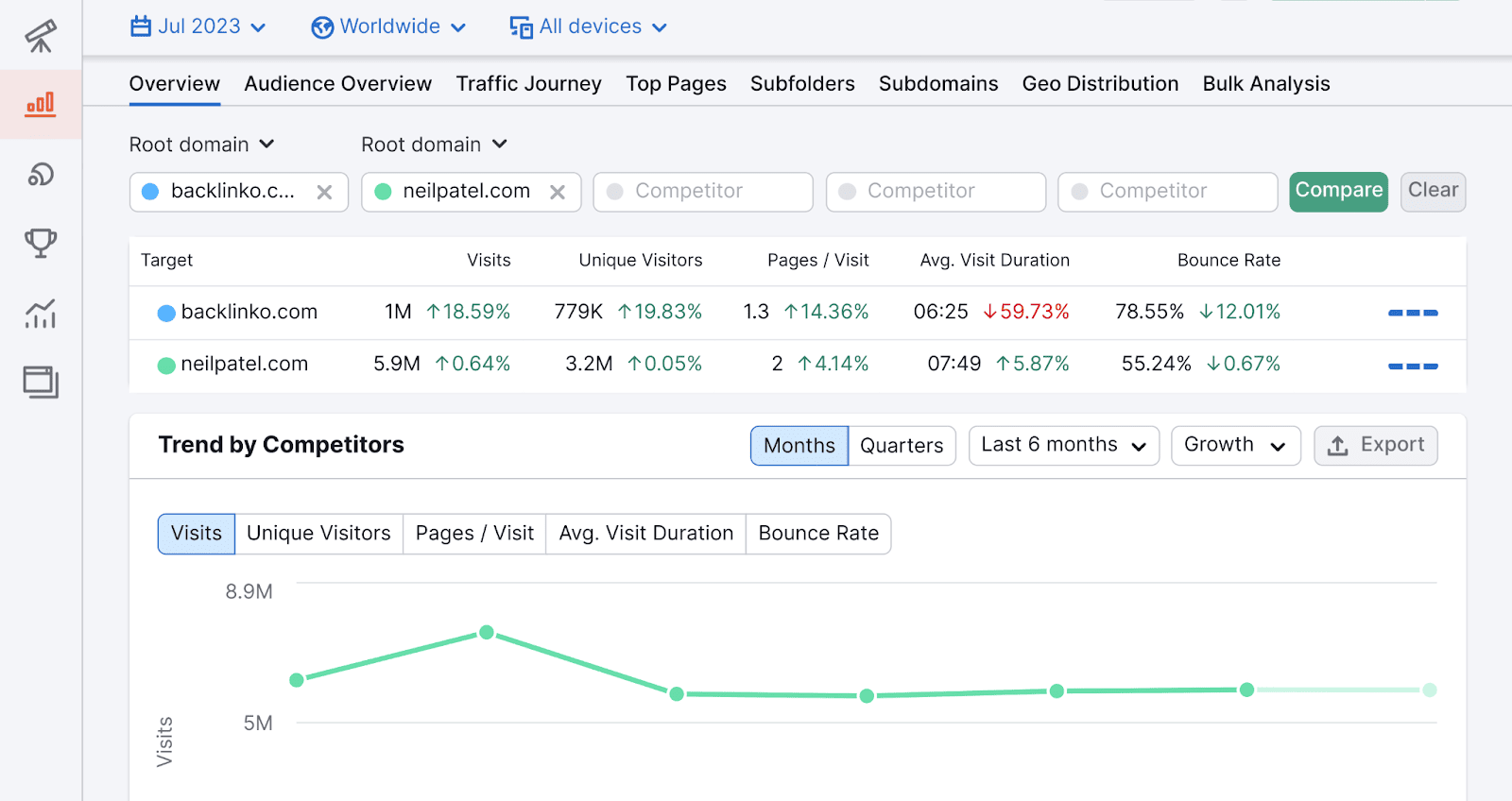Click the neilpatel.com target name in table
Image resolution: width=1512 pixels, height=801 pixels.
(245, 364)
